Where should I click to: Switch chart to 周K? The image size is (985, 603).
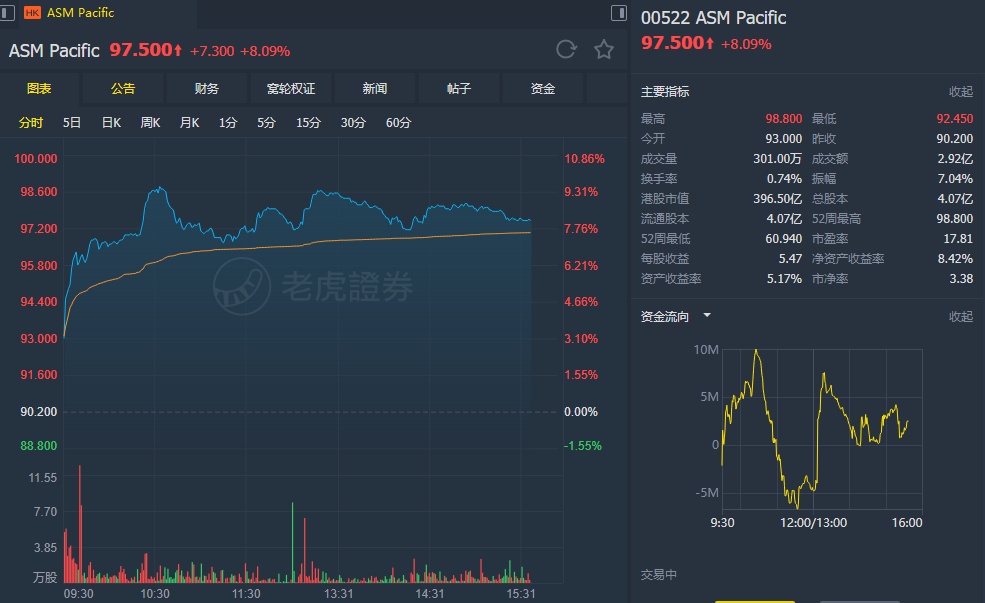click(150, 122)
